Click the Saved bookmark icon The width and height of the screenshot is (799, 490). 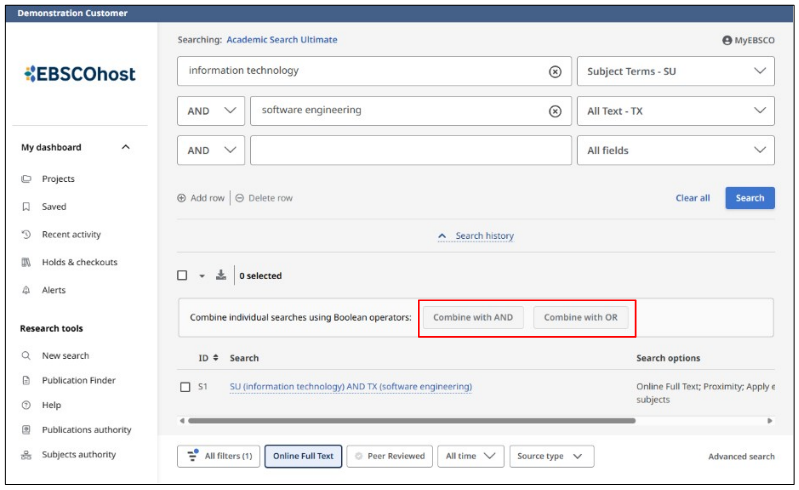point(26,206)
